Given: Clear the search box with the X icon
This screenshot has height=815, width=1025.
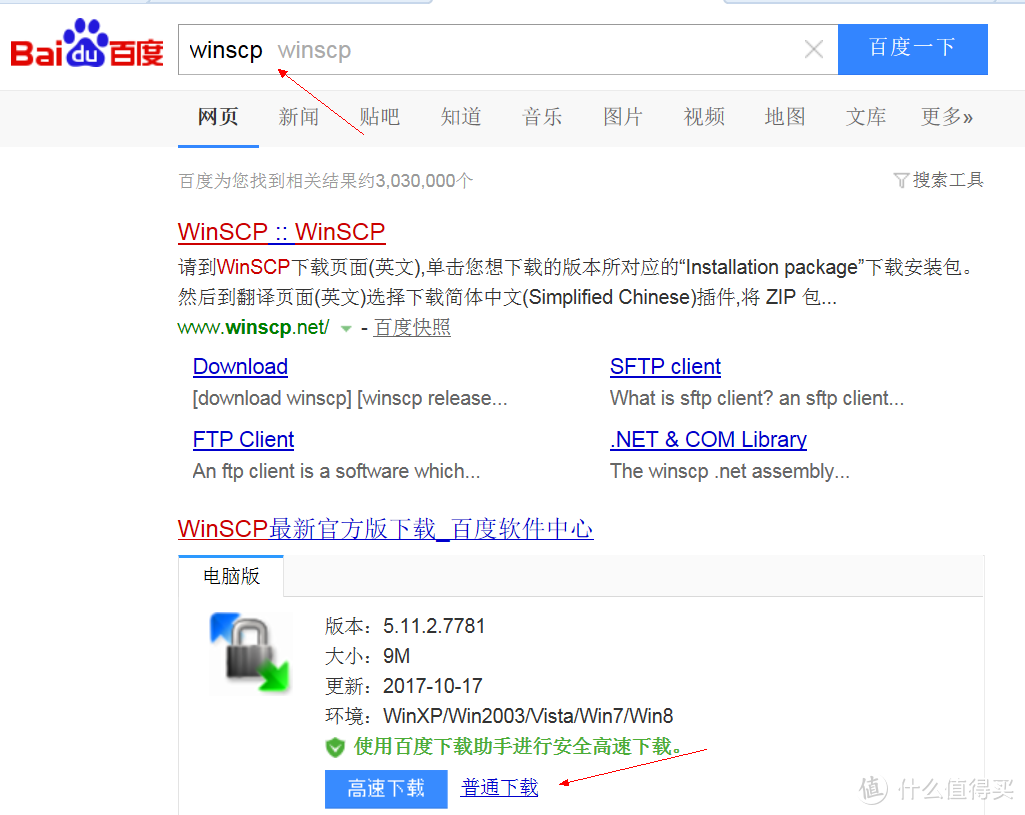Looking at the screenshot, I should click(813, 49).
